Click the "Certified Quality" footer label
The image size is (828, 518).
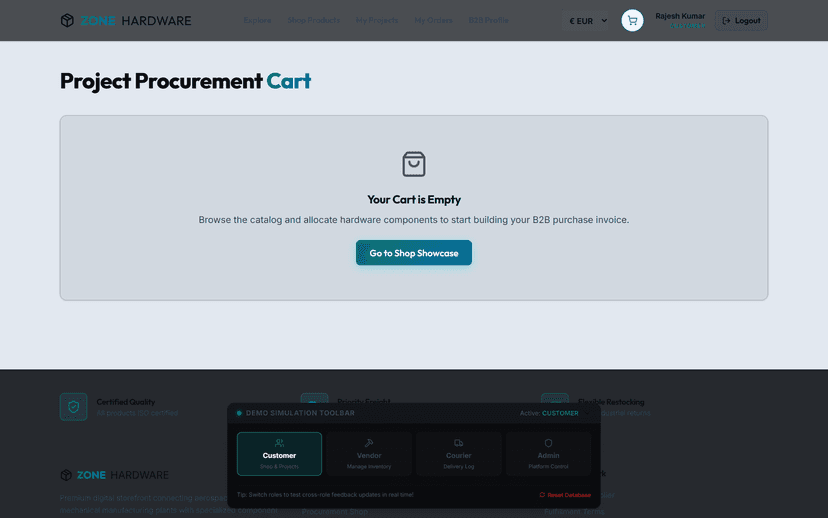[x=126, y=402]
